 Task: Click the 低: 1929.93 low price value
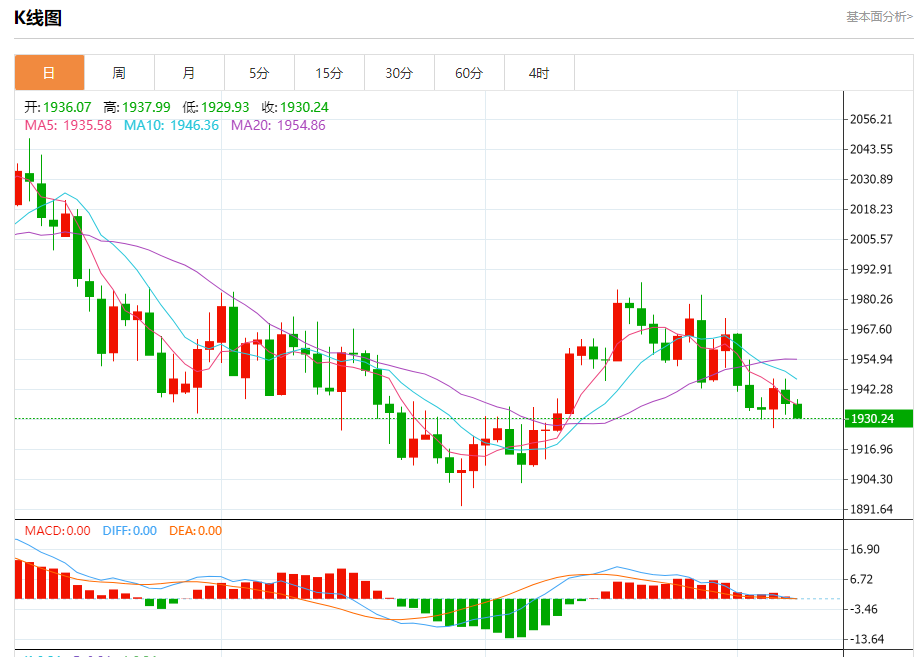pos(216,107)
